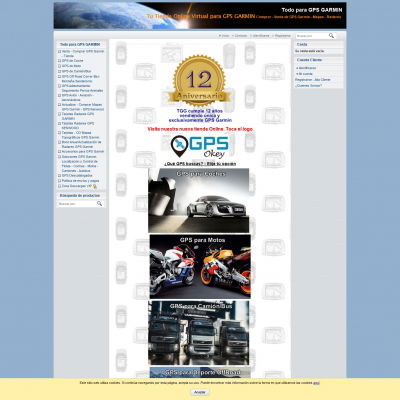Image resolution: width=400 pixels, height=400 pixels.
Task: Open the GPS para Camion/Bus trucks banner
Action: coord(199,333)
